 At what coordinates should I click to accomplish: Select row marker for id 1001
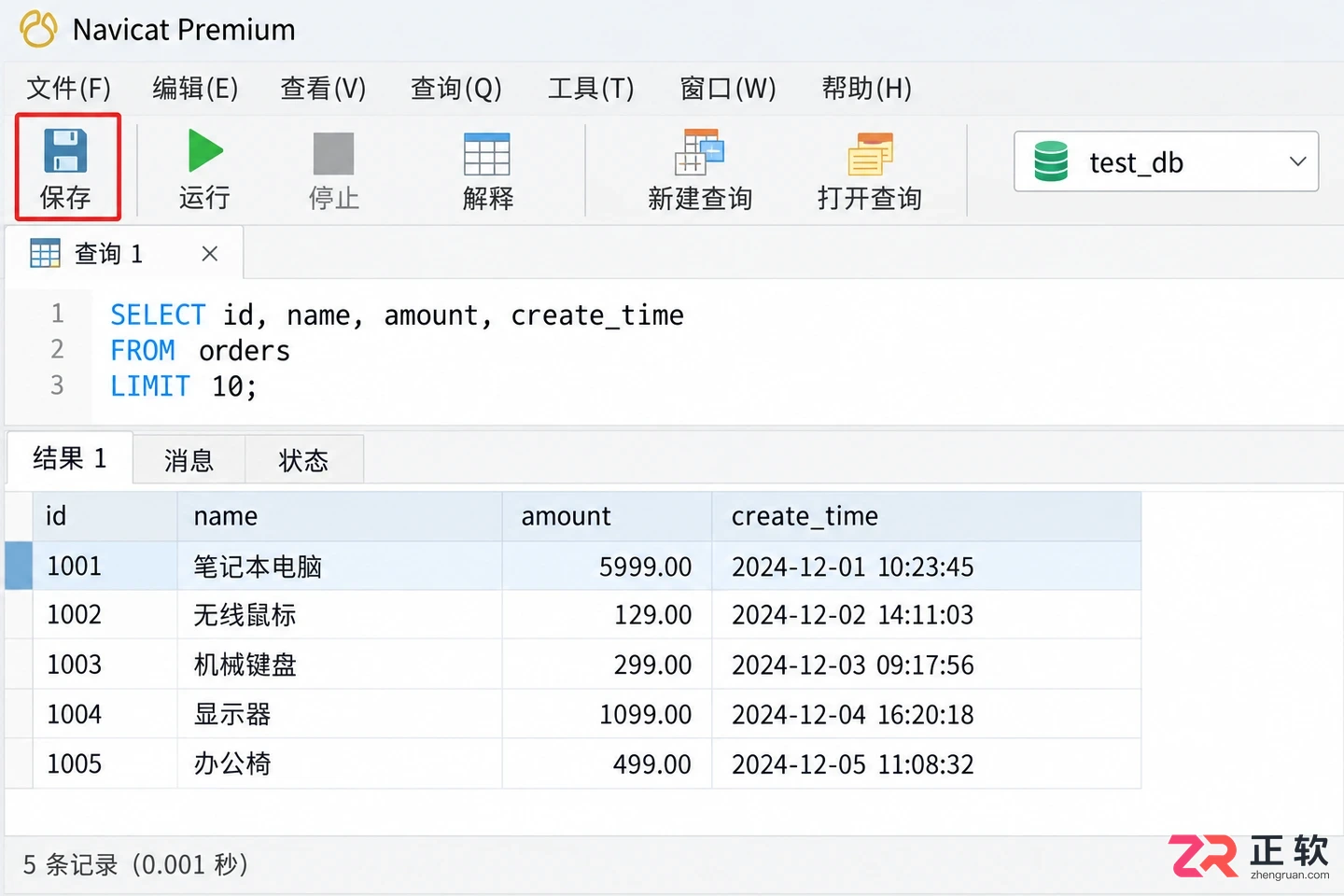(x=19, y=567)
